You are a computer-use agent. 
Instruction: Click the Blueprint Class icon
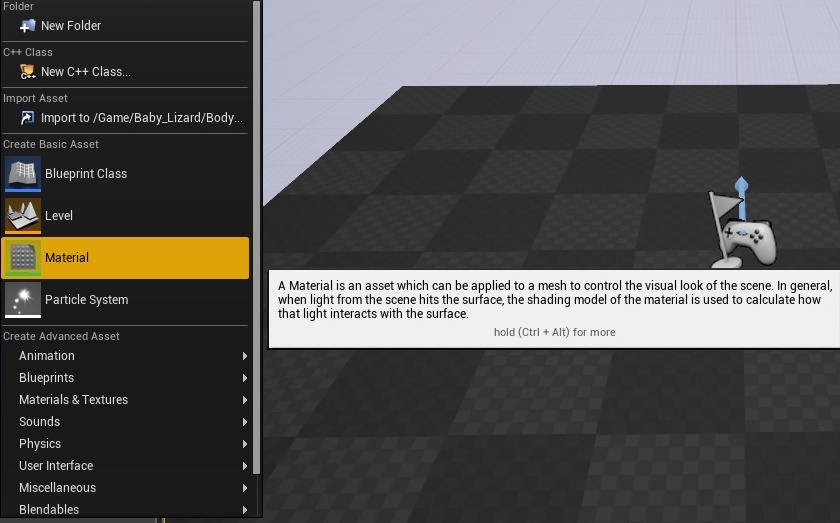point(22,174)
